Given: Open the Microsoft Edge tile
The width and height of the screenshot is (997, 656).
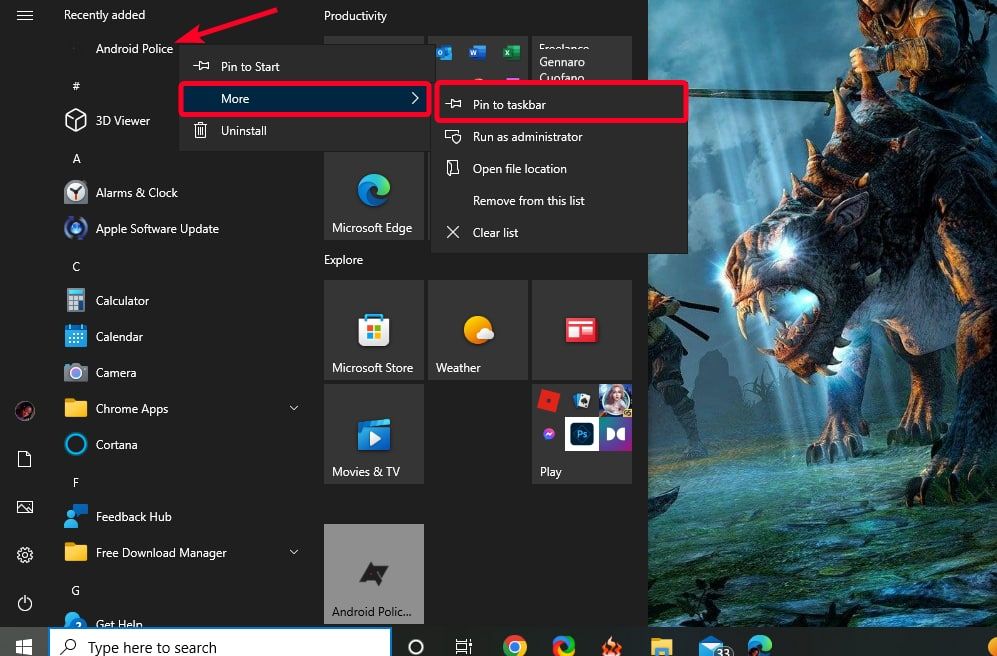Looking at the screenshot, I should [x=374, y=196].
